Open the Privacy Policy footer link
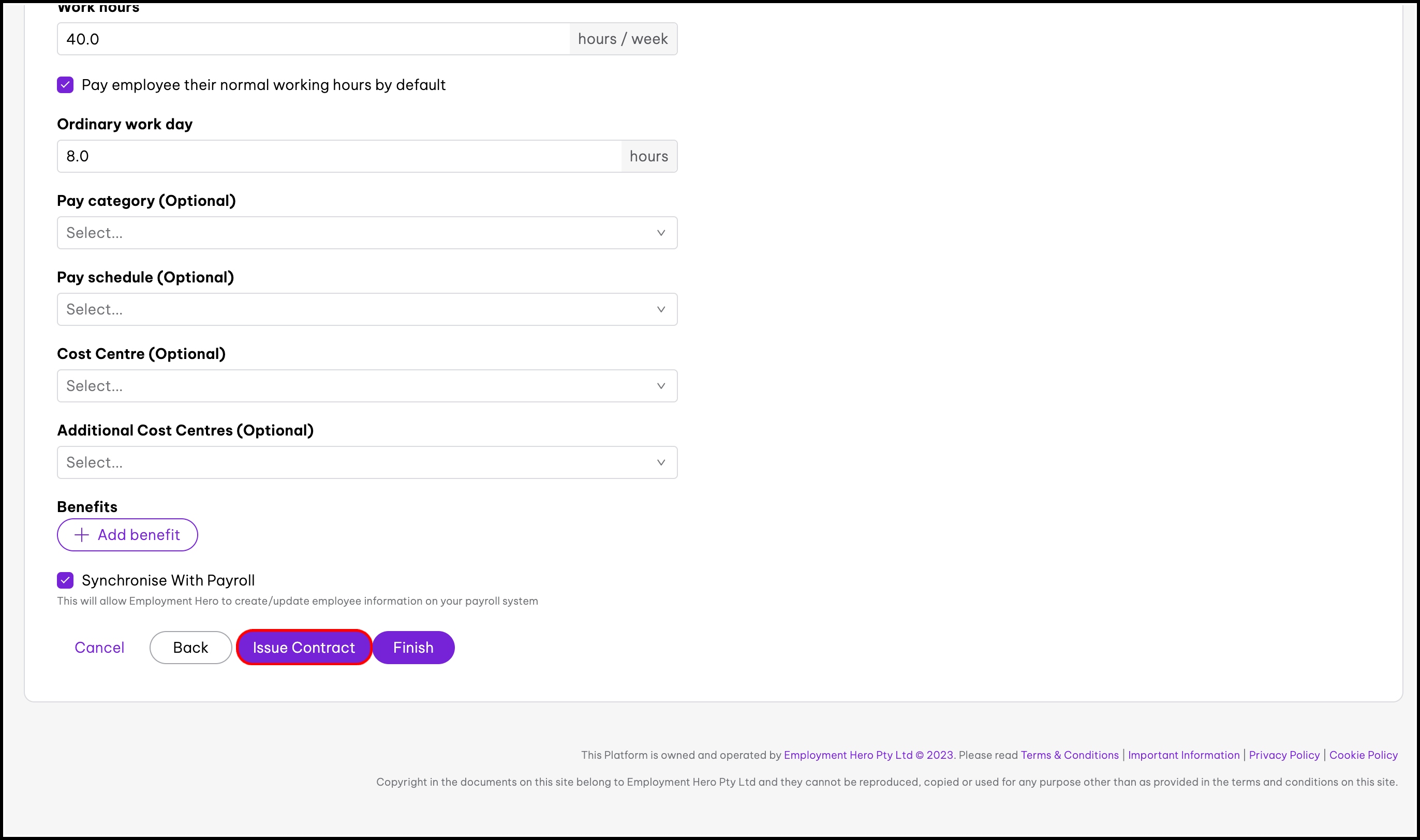The image size is (1420, 840). [x=1283, y=755]
